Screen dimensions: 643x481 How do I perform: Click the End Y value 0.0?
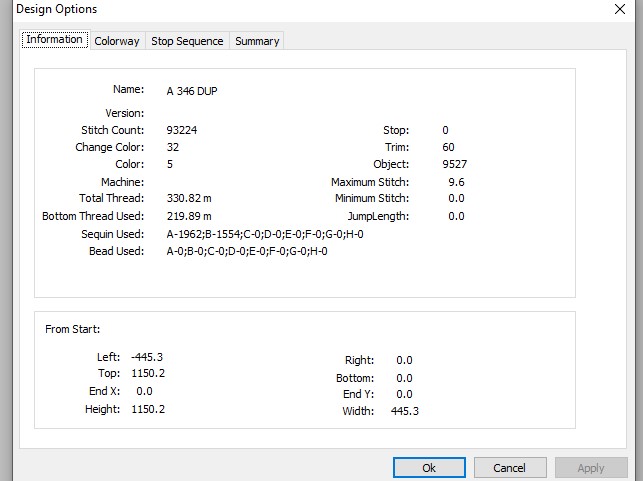coord(404,394)
